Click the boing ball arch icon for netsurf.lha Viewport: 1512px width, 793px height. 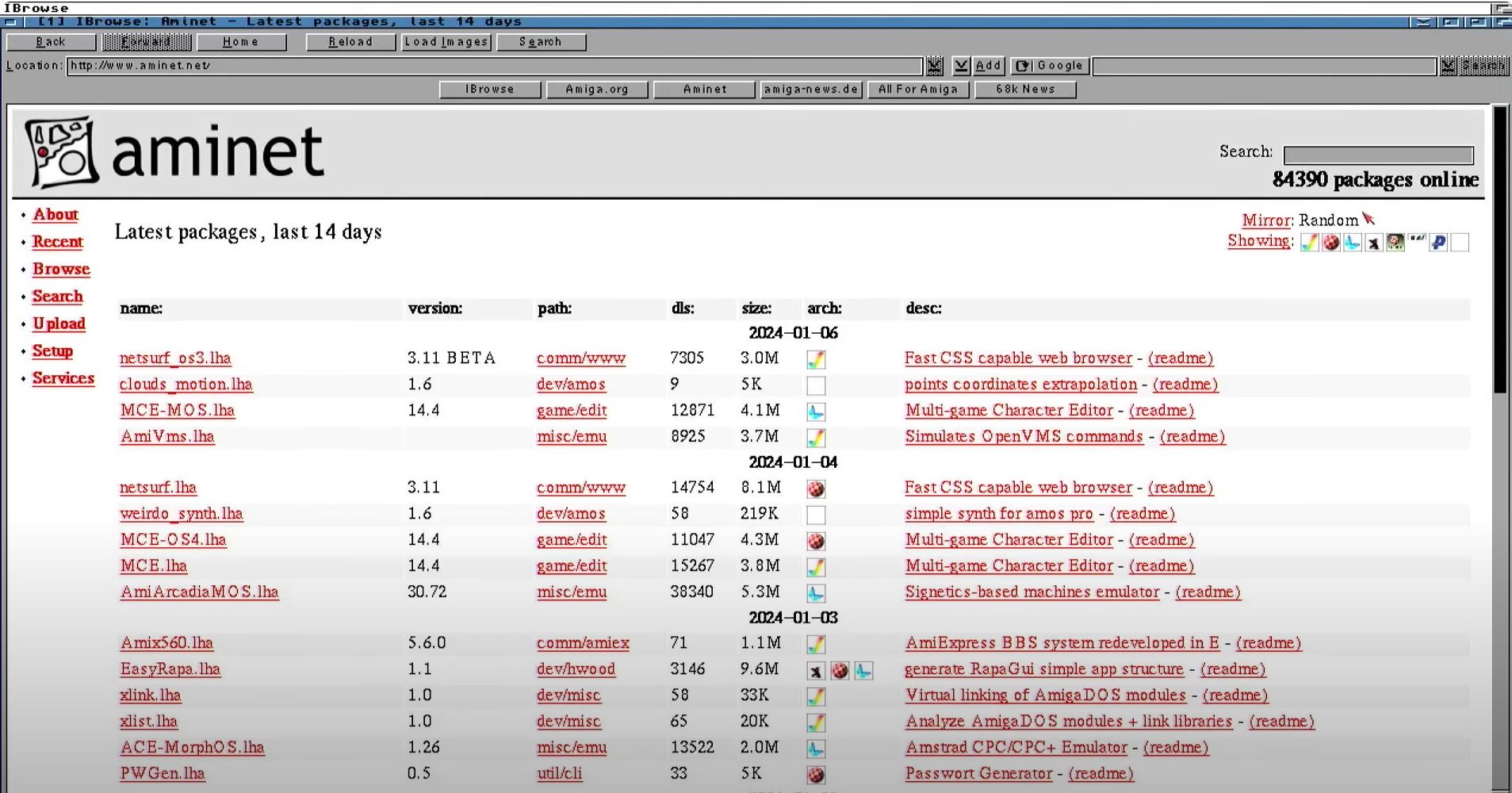tap(816, 489)
